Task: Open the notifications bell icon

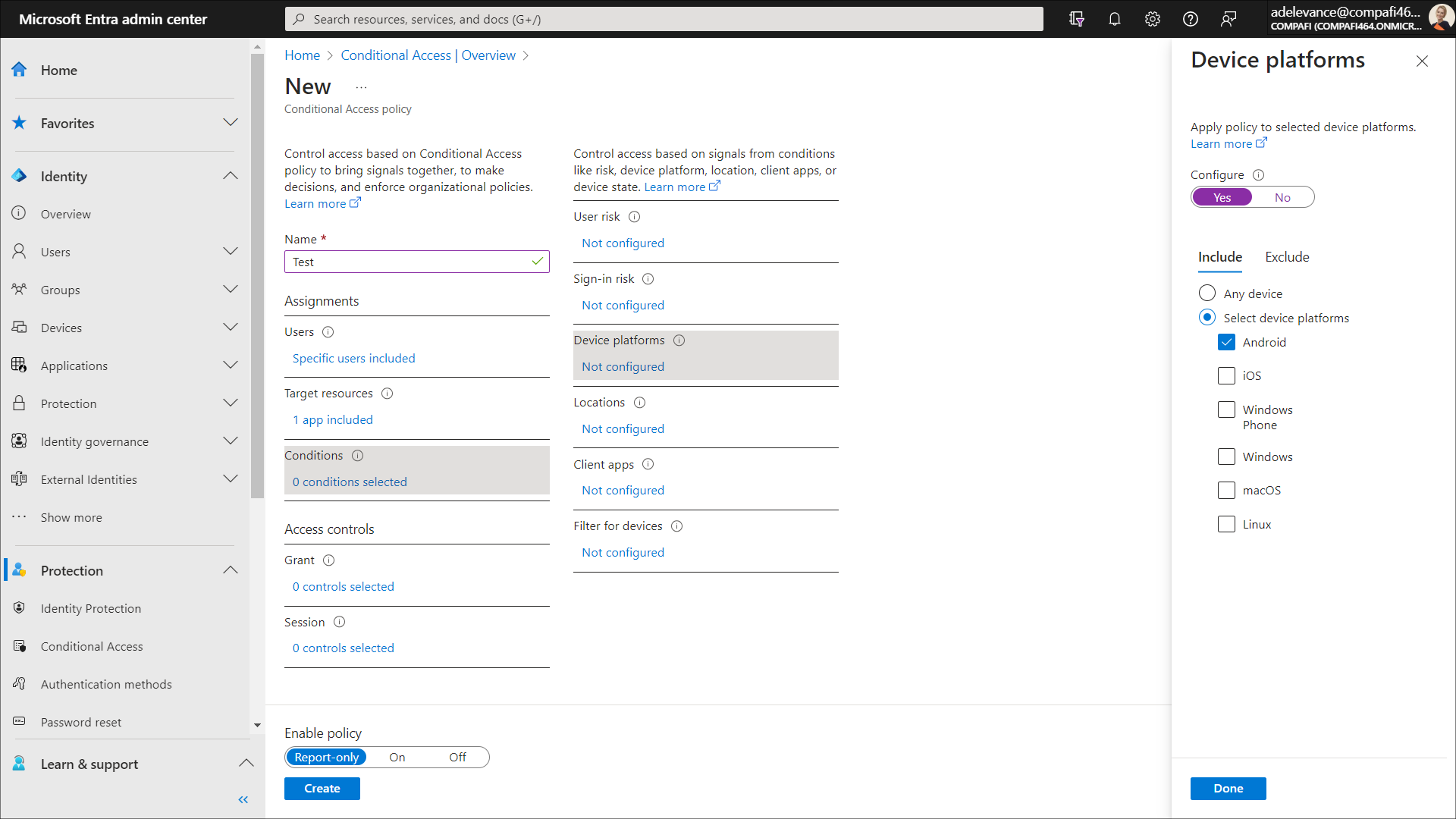Action: (x=1114, y=19)
